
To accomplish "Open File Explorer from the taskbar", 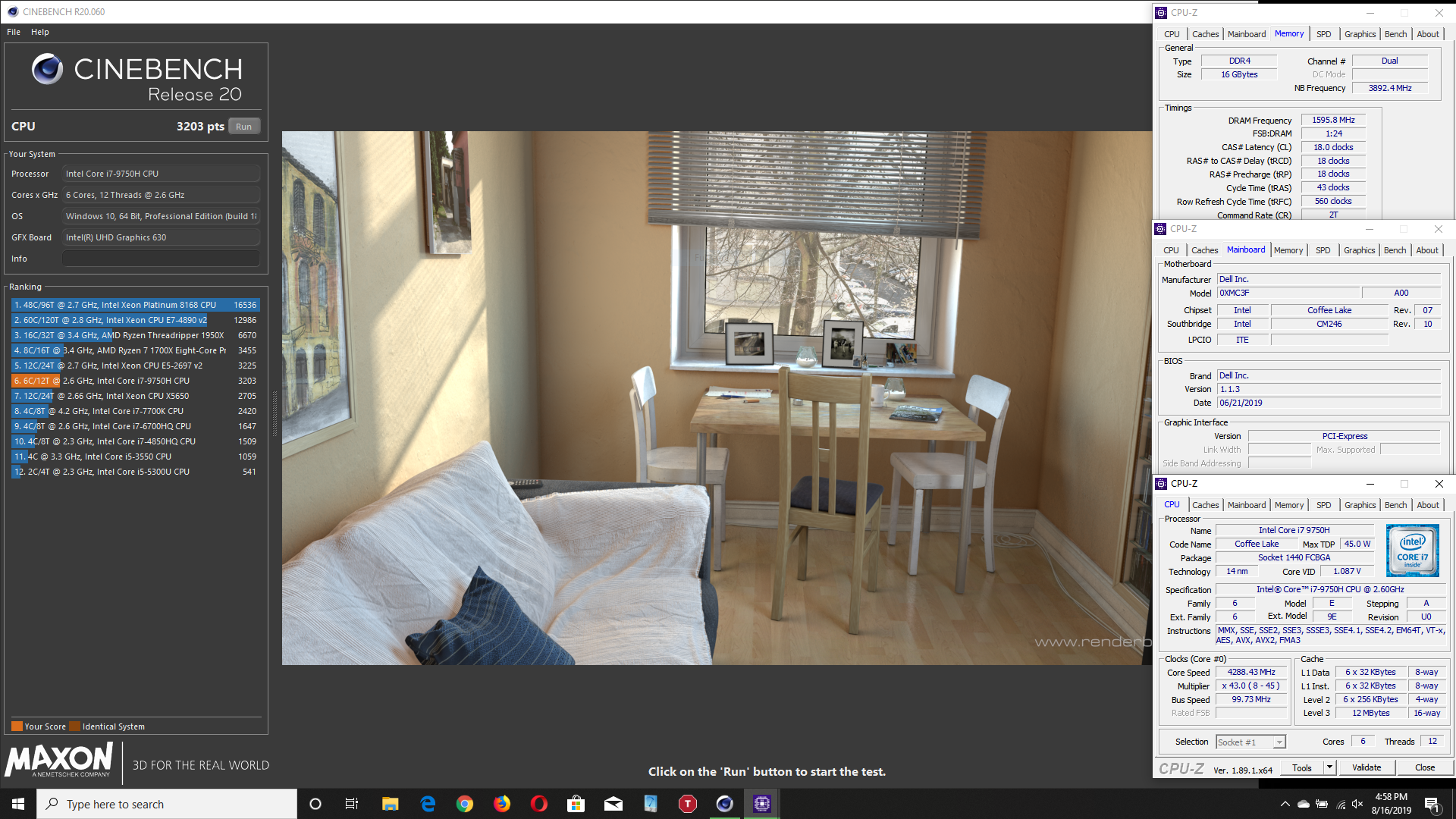I will click(x=390, y=804).
